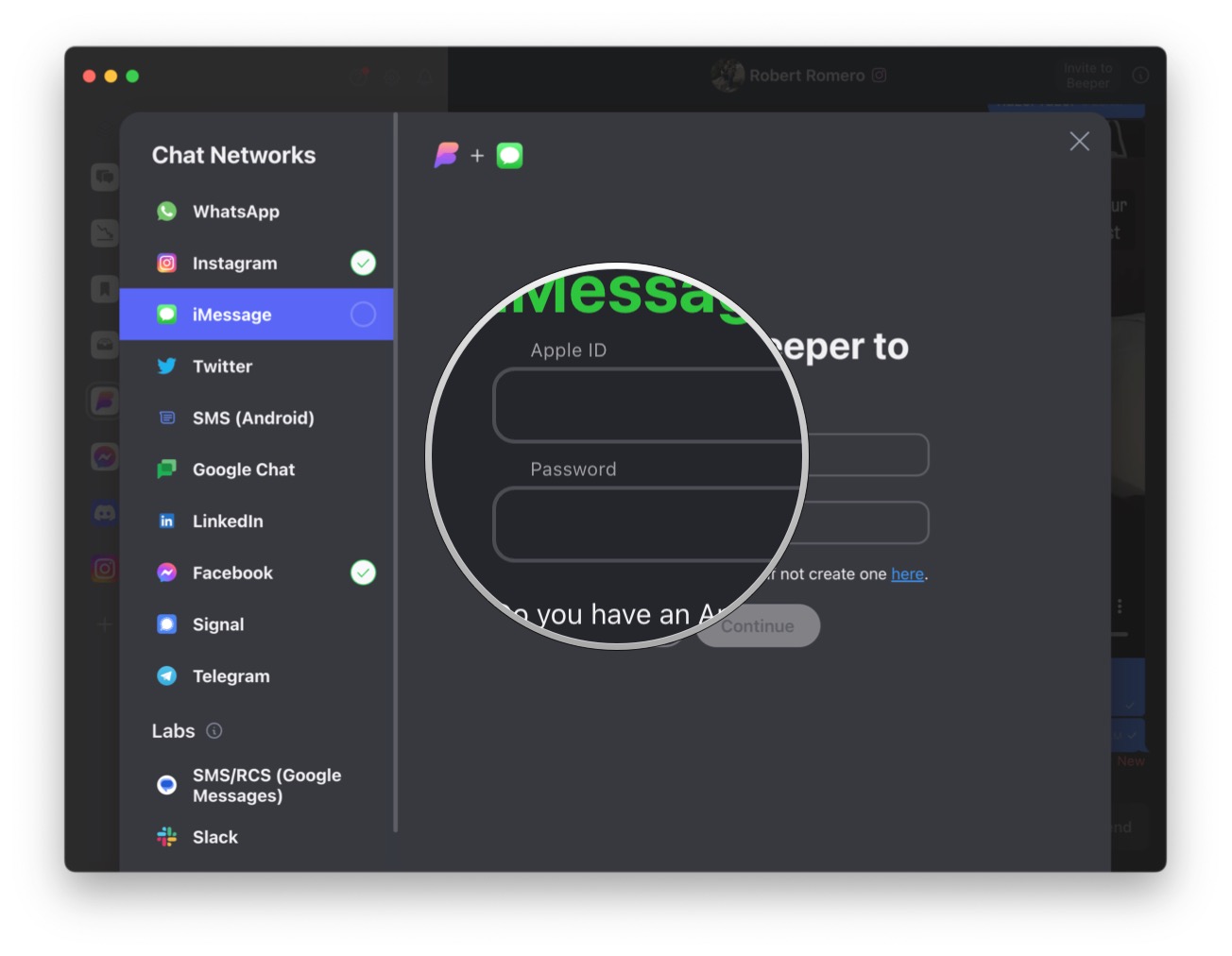The image size is (1232, 956).
Task: Open bookmarks icon in background sidebar
Action: (105, 289)
